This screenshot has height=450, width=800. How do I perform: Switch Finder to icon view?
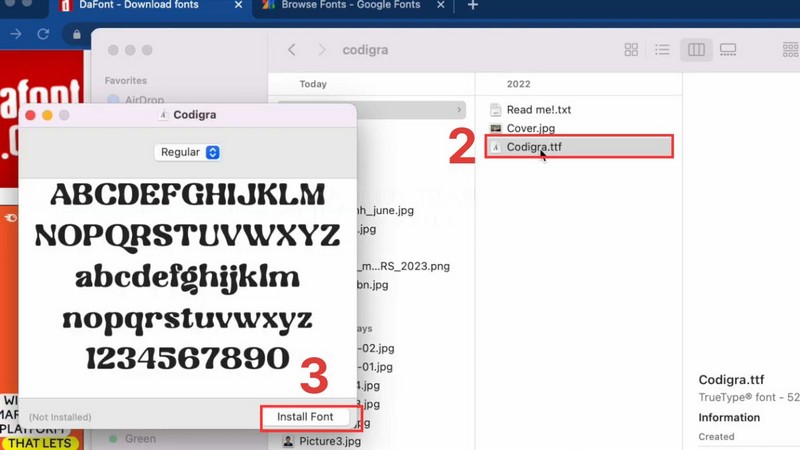click(631, 50)
